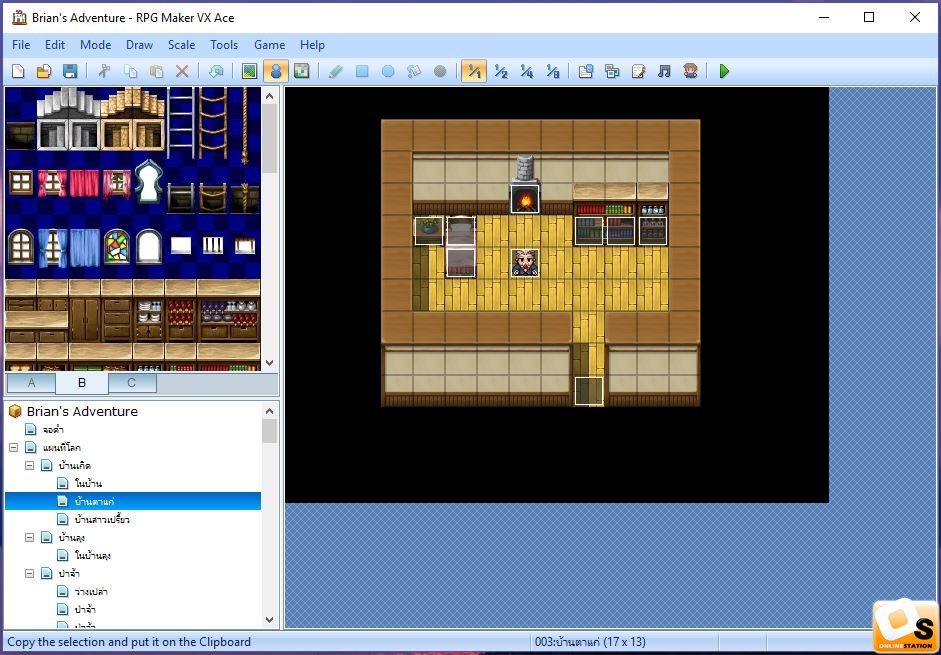Collapse the บ้านเกิด map node

click(x=29, y=465)
